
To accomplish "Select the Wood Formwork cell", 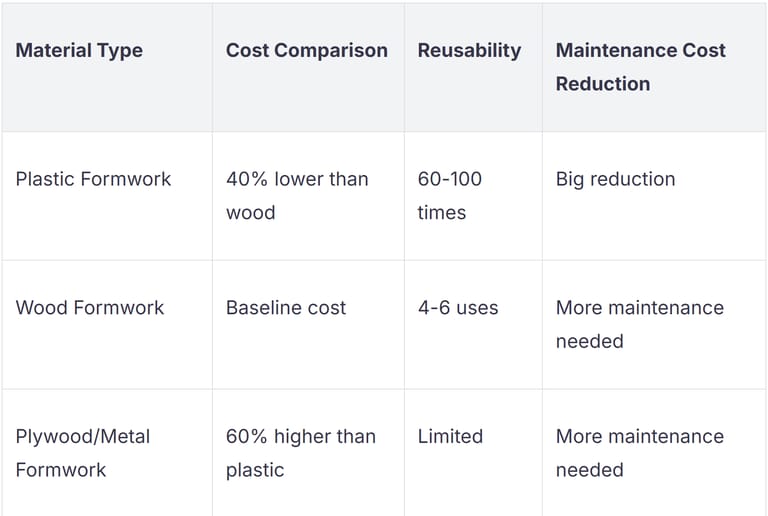I will point(89,308).
